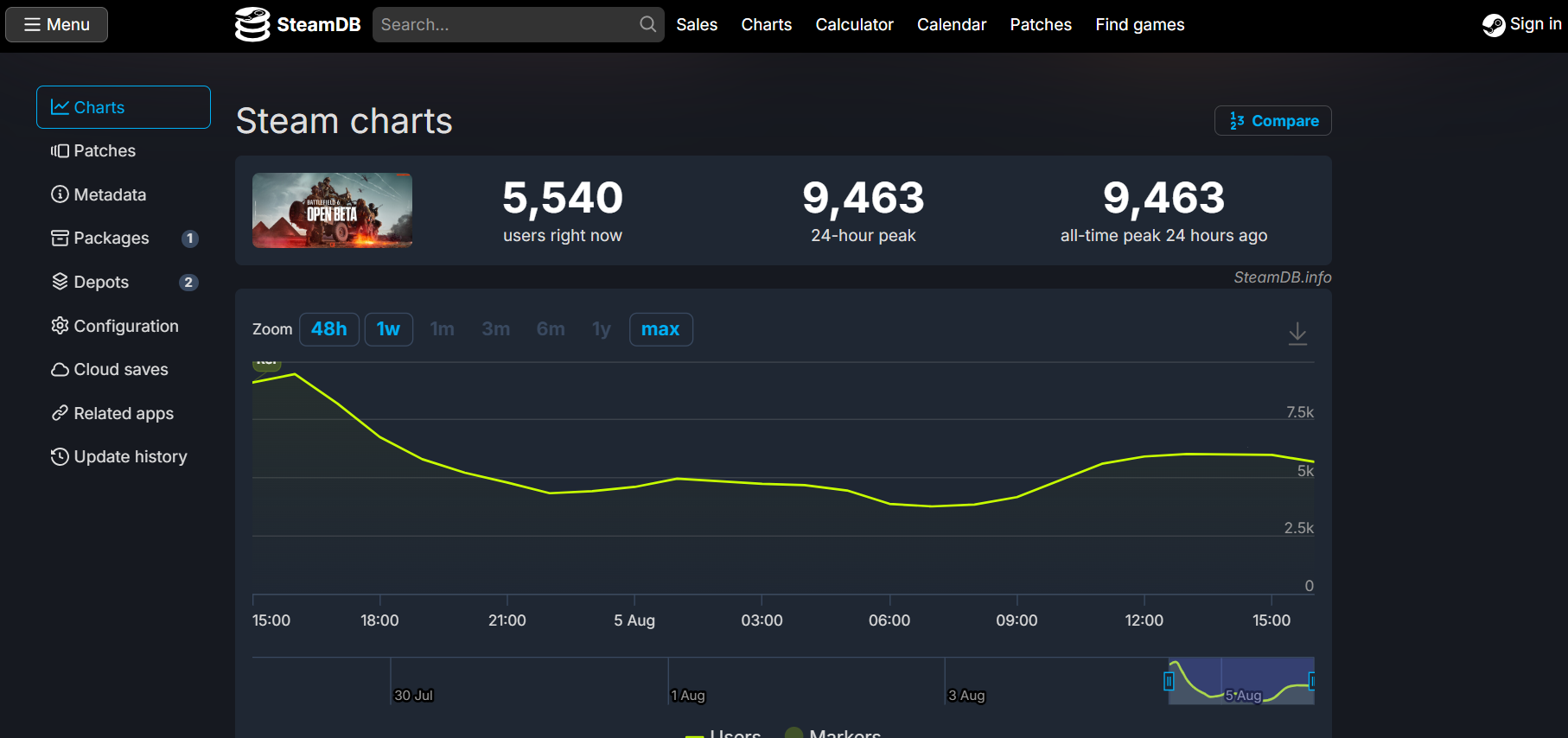Set chart zoom to 48h
The height and width of the screenshot is (738, 1568).
(x=329, y=329)
